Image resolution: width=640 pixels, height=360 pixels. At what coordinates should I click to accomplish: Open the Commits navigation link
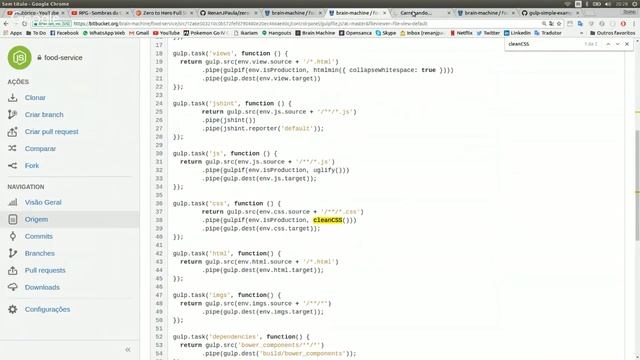click(x=38, y=236)
